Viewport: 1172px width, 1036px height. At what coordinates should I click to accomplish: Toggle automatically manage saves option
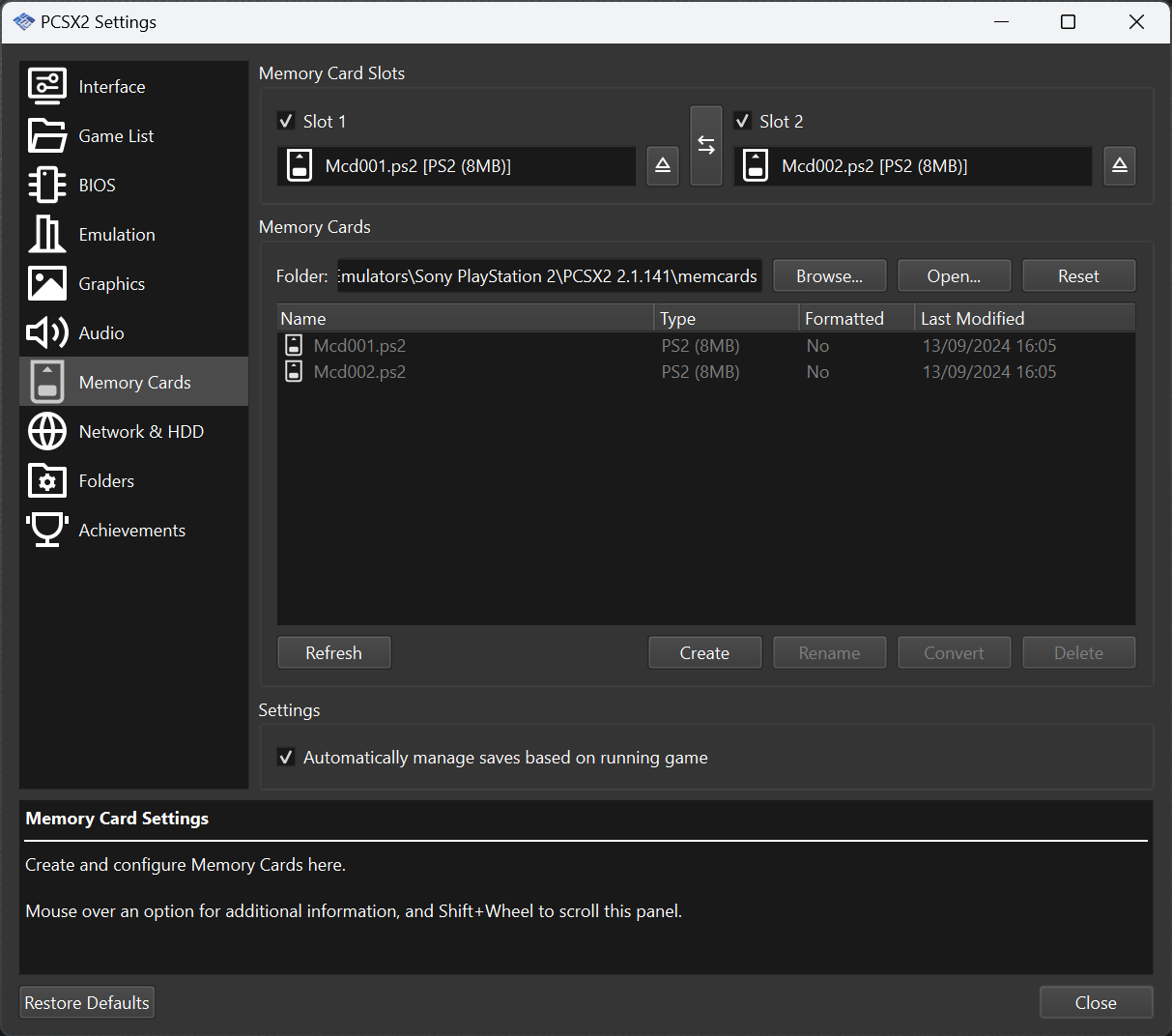(x=286, y=757)
